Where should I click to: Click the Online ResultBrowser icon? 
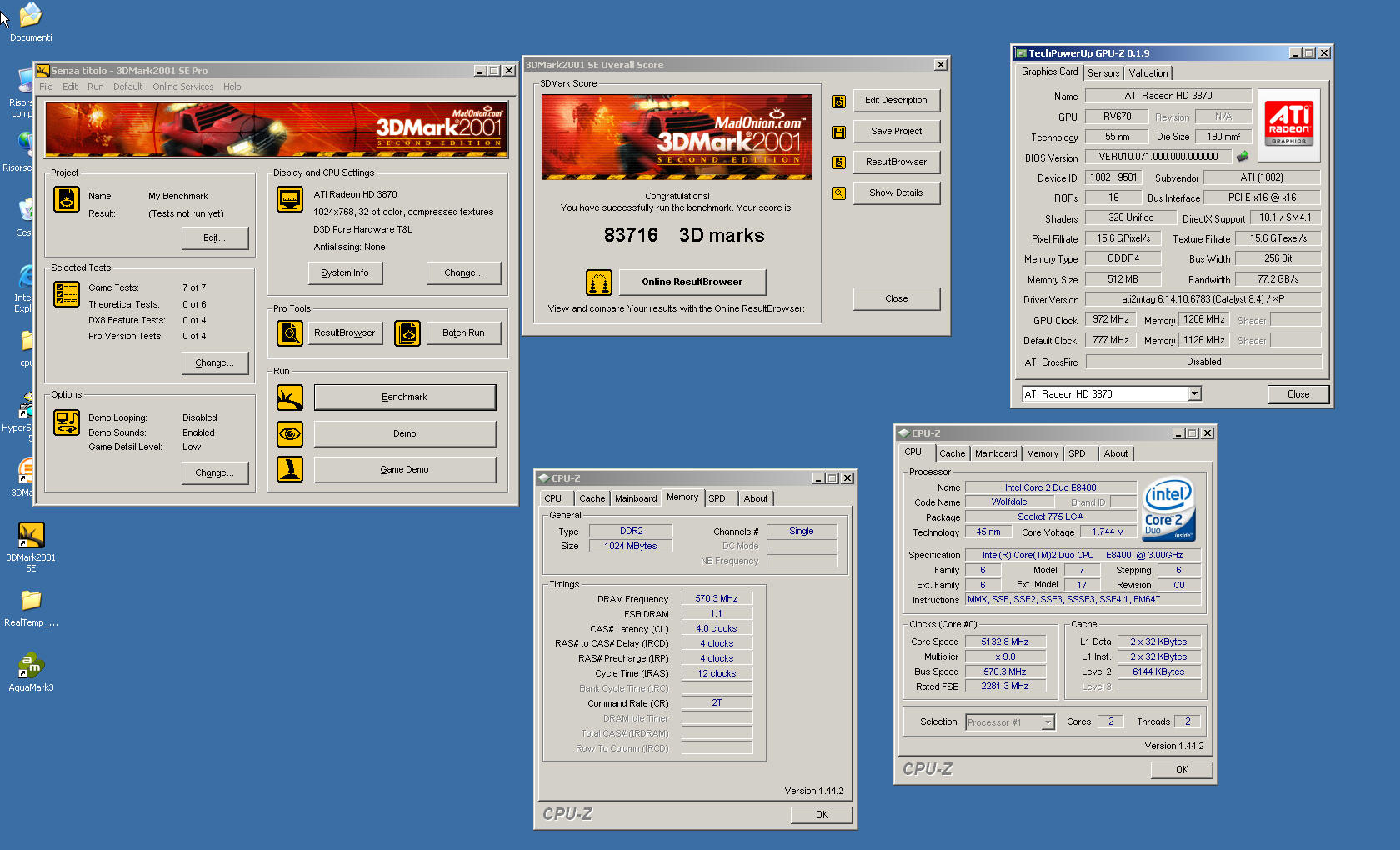pyautogui.click(x=599, y=282)
